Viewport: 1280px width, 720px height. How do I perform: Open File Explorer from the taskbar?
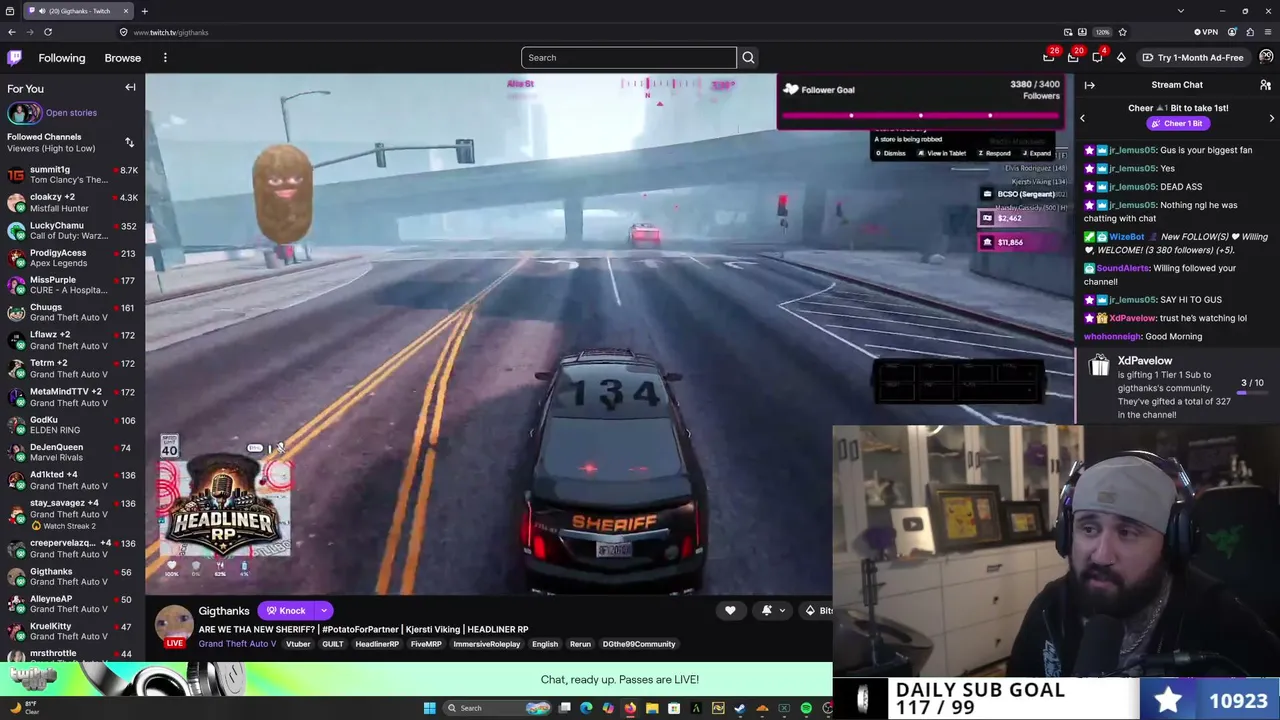point(652,708)
